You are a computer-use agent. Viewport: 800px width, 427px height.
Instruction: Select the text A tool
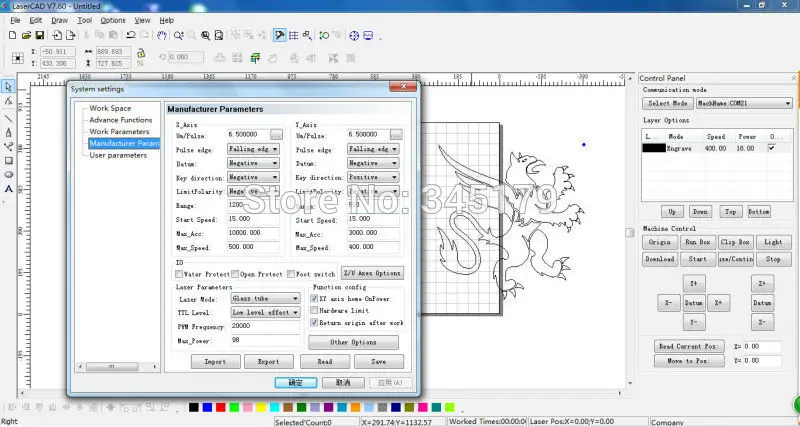click(8, 189)
